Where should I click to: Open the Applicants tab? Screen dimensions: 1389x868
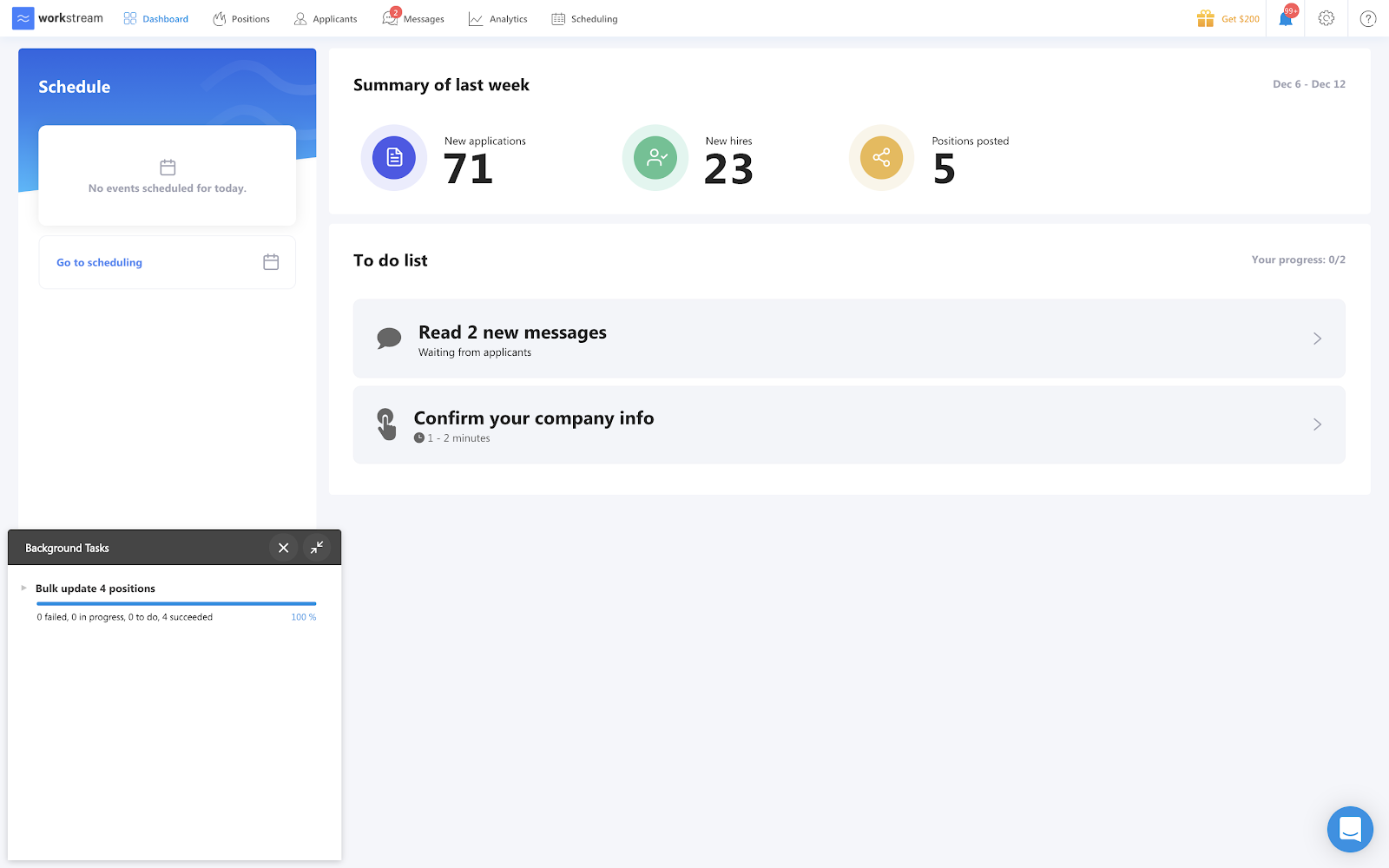coord(326,18)
